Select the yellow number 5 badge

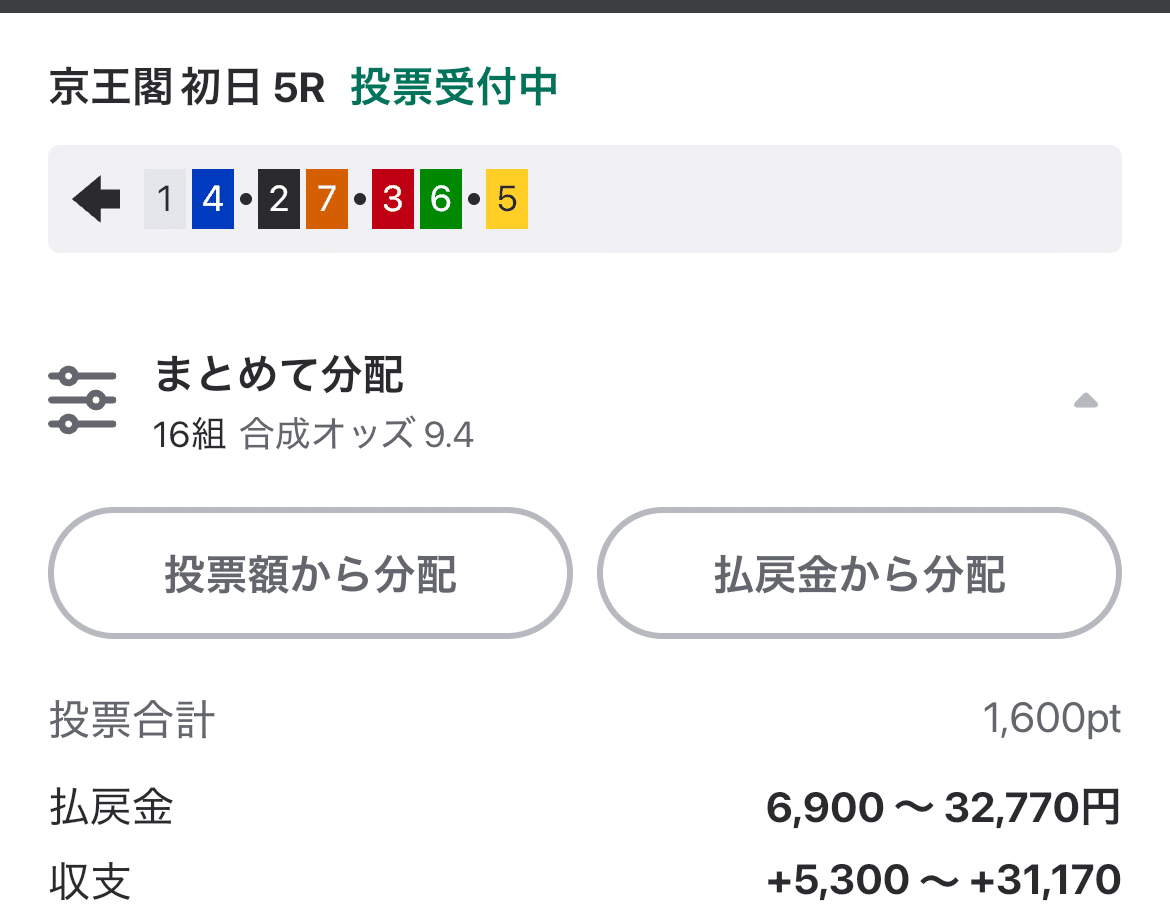click(x=506, y=199)
